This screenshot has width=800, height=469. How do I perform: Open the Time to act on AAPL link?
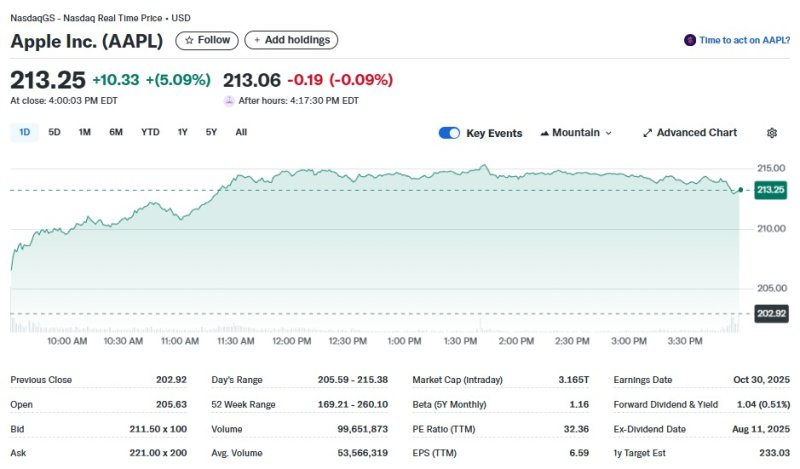pos(744,40)
